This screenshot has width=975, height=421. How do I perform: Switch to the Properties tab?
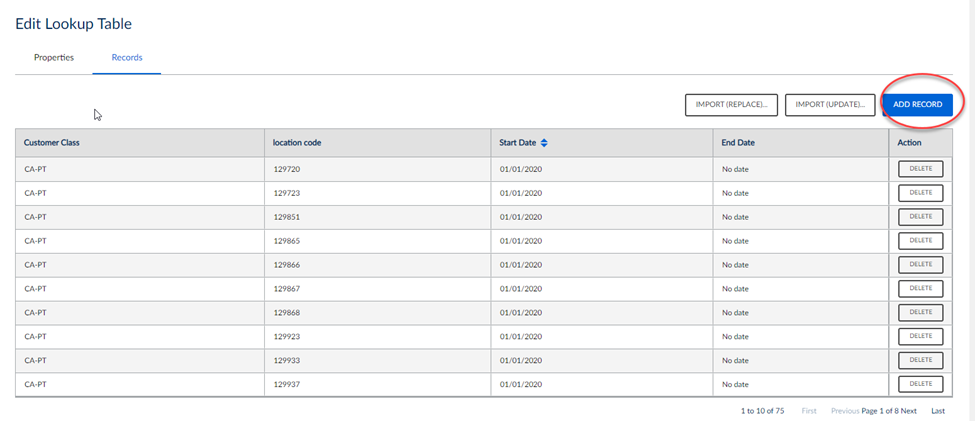click(x=54, y=58)
